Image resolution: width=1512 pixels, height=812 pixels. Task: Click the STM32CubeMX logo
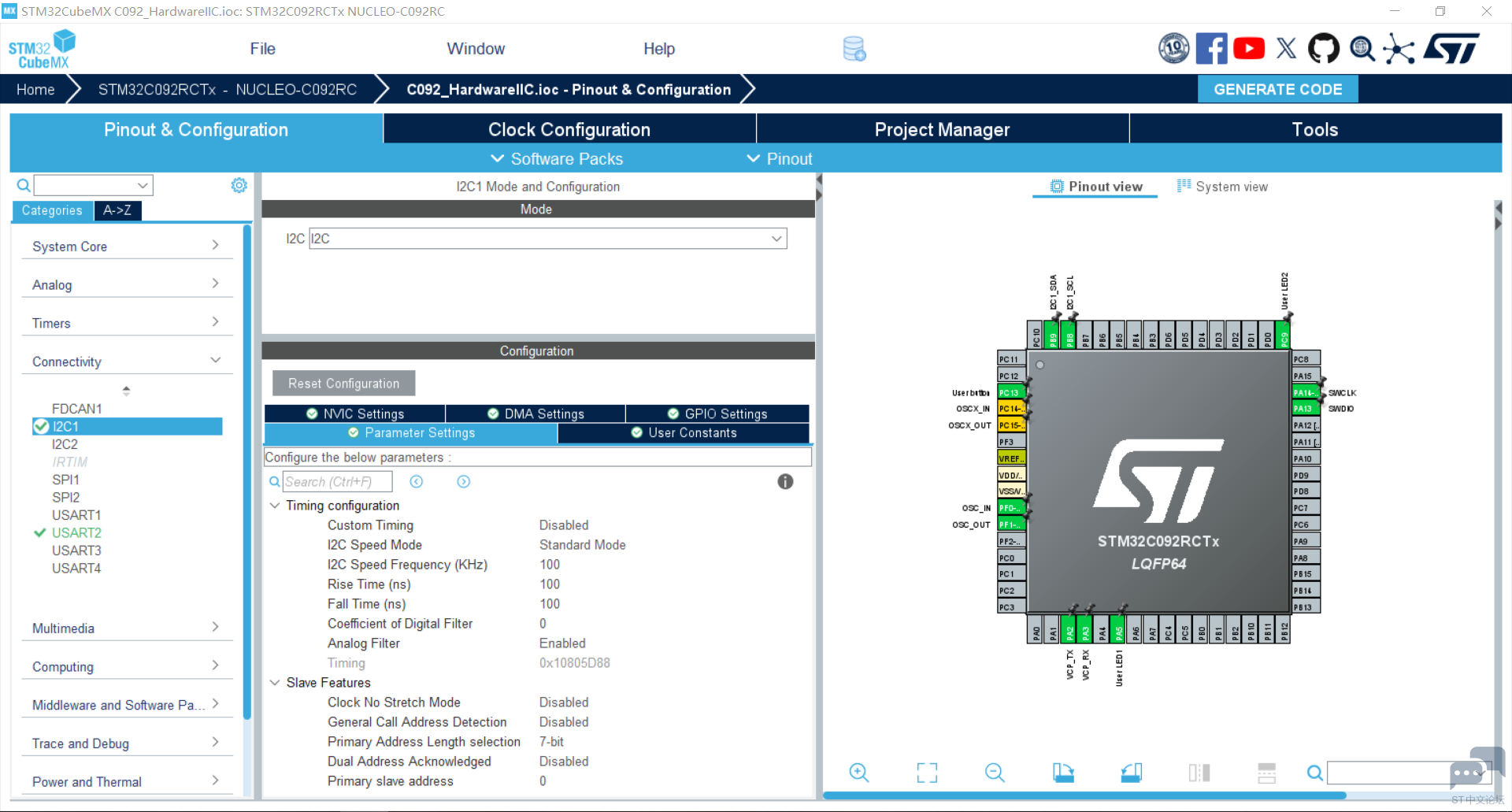pos(42,49)
